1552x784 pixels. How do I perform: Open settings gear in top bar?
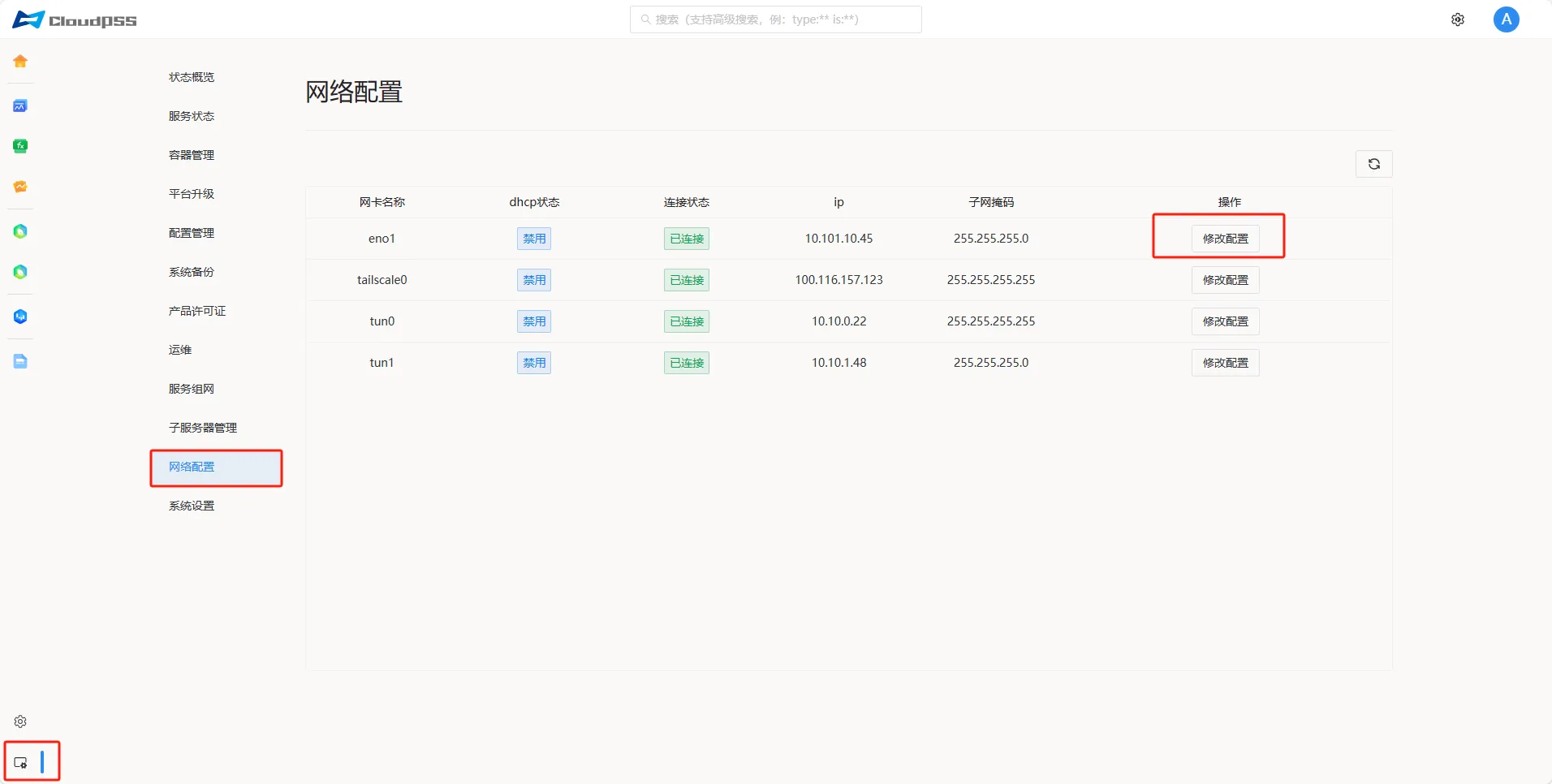tap(1458, 19)
